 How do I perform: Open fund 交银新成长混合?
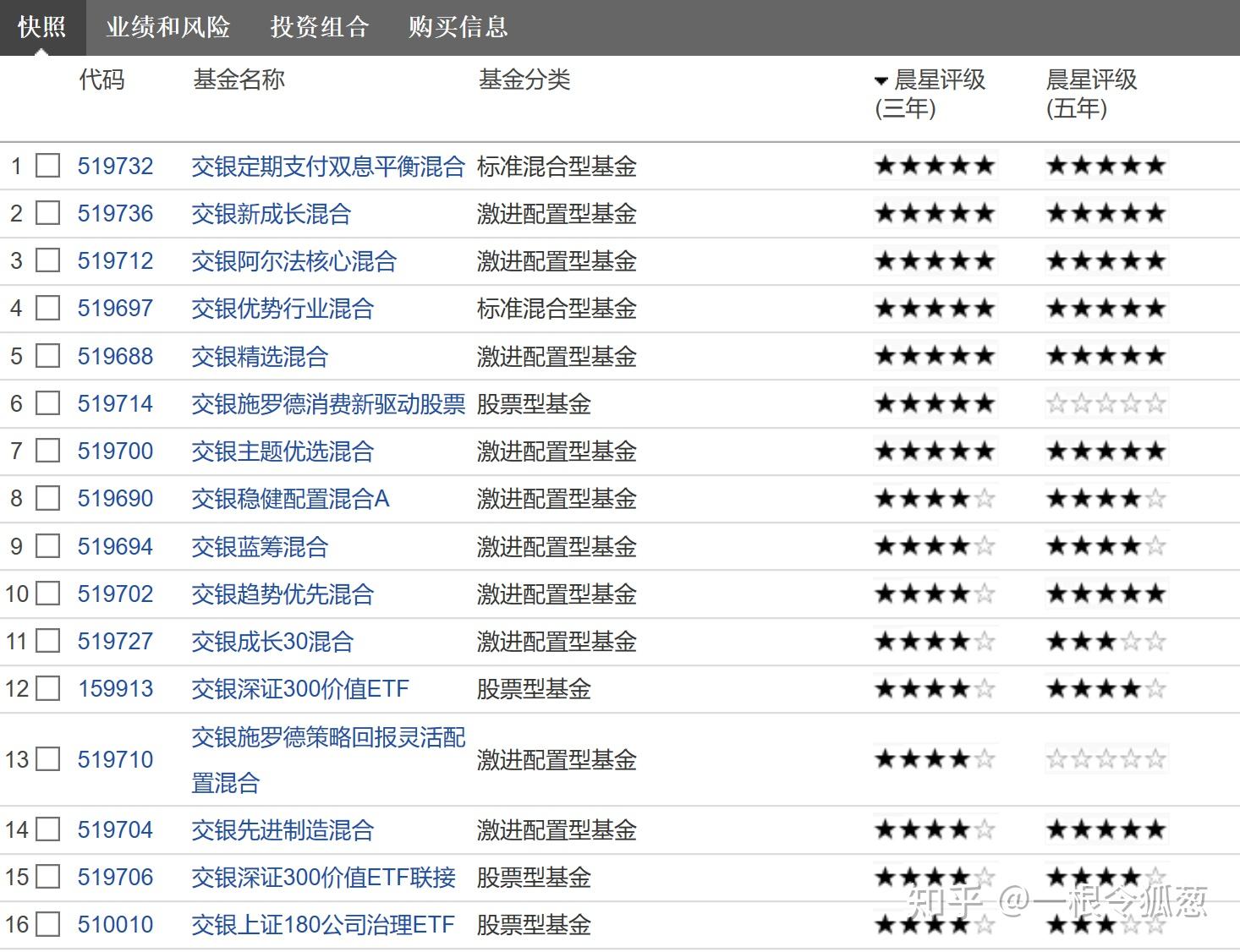[x=271, y=214]
